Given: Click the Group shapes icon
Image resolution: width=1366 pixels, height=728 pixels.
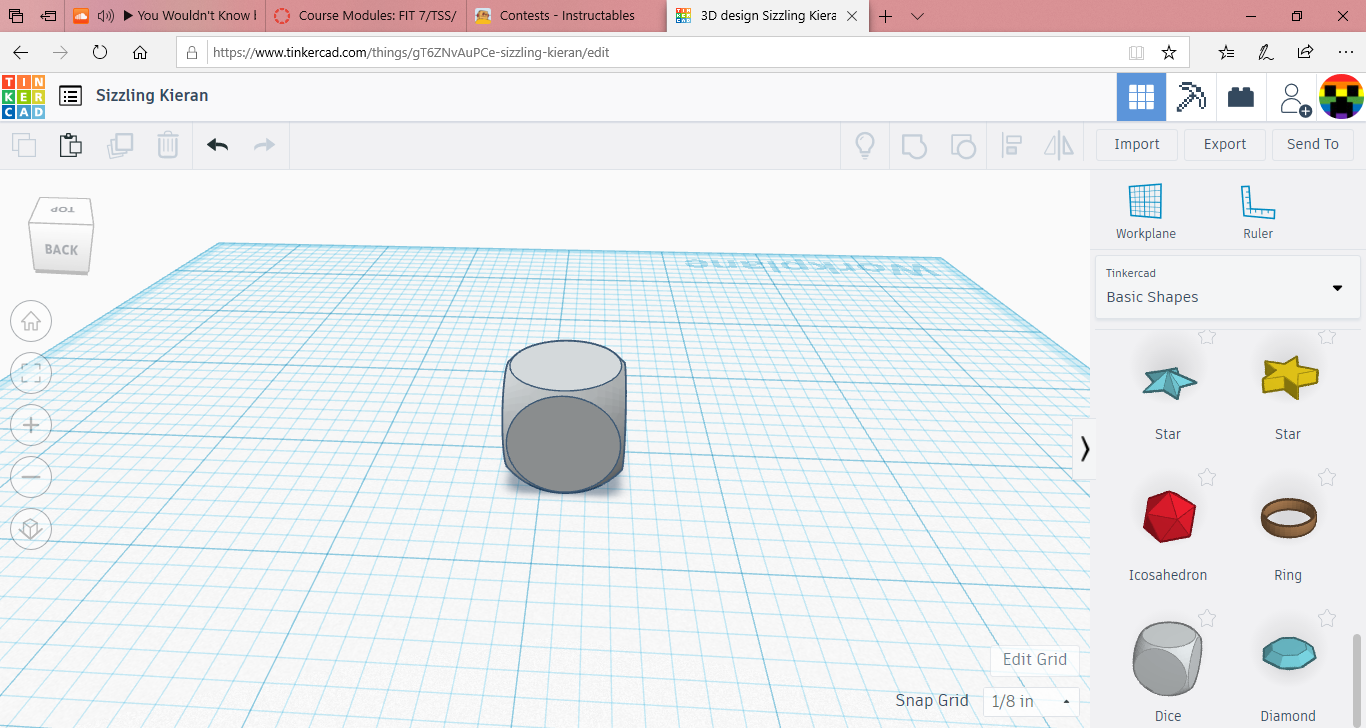Looking at the screenshot, I should tap(914, 145).
